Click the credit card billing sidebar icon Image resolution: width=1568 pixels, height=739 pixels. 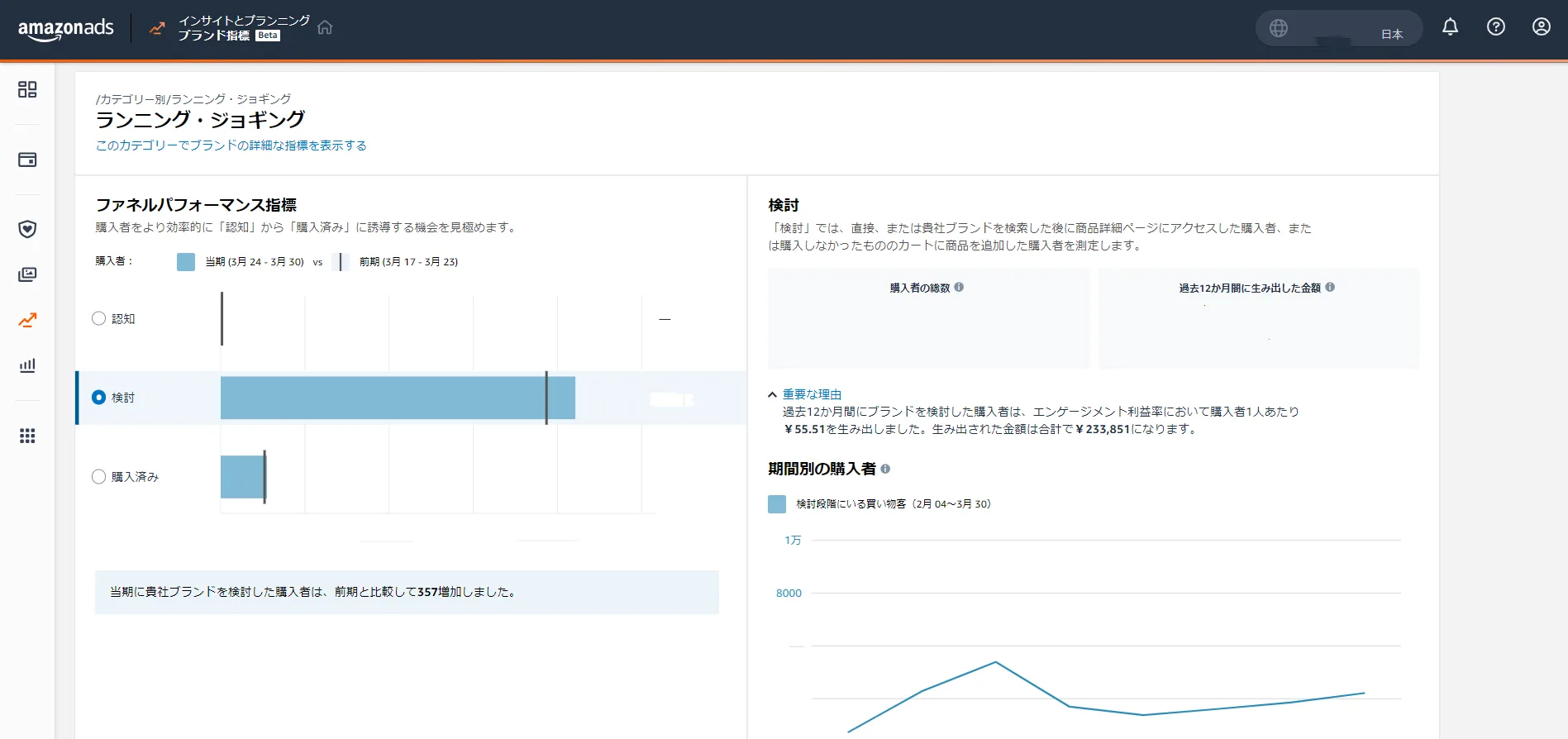click(27, 160)
